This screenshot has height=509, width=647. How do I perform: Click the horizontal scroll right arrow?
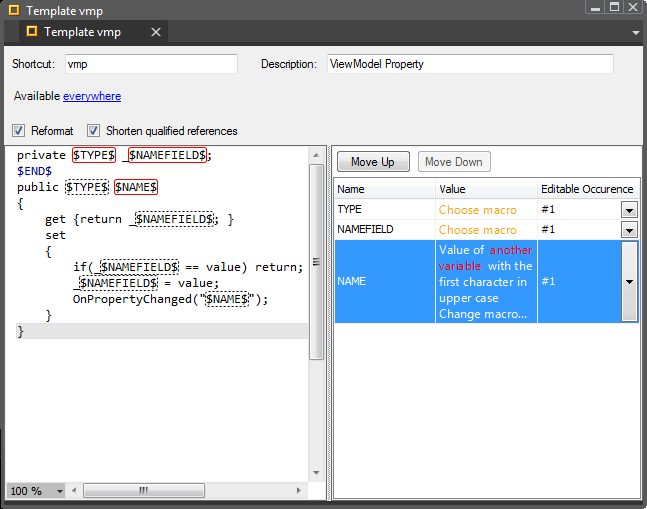click(x=299, y=490)
